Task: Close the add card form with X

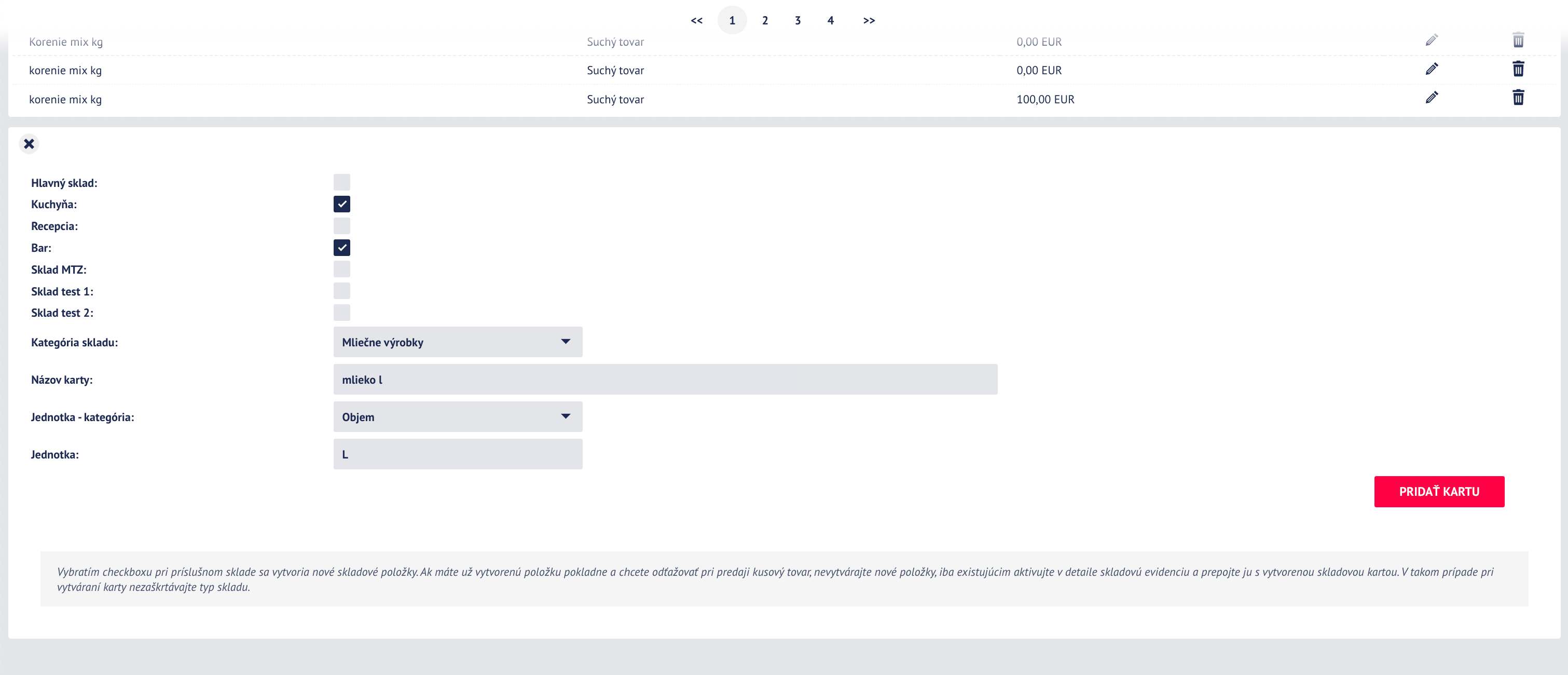Action: [x=29, y=144]
